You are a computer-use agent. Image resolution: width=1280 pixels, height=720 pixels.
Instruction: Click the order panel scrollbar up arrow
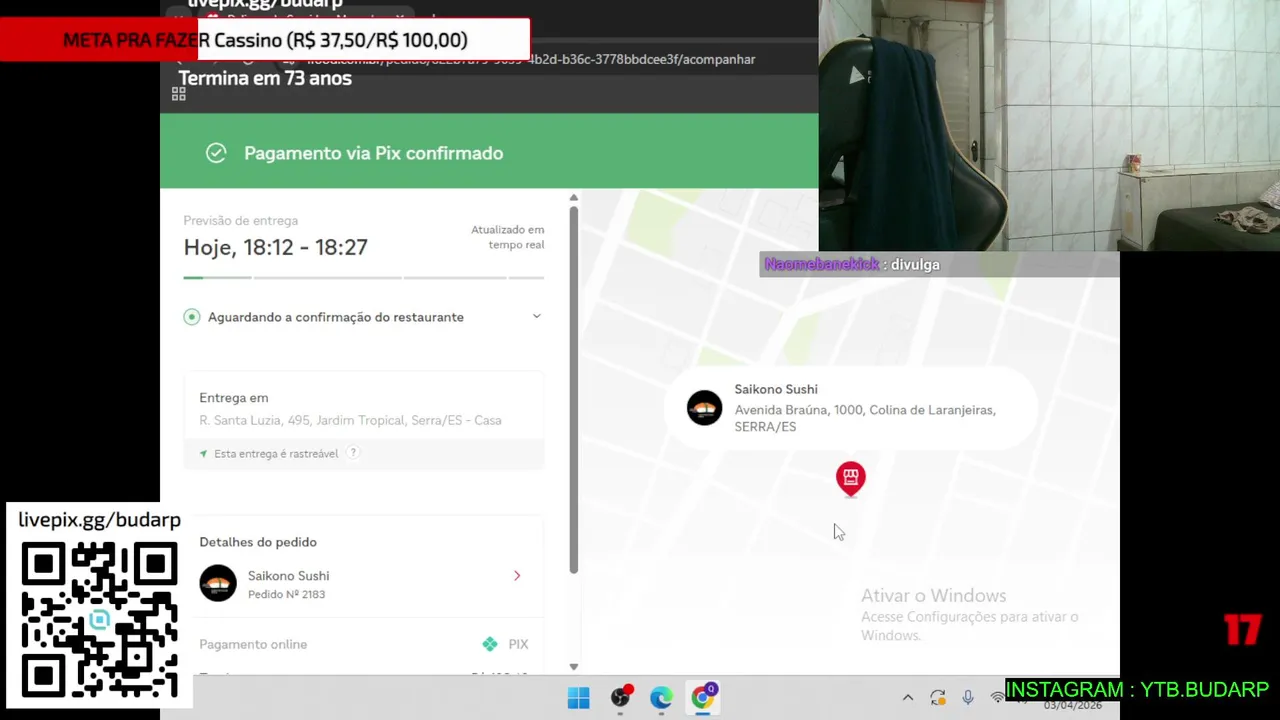tap(573, 198)
